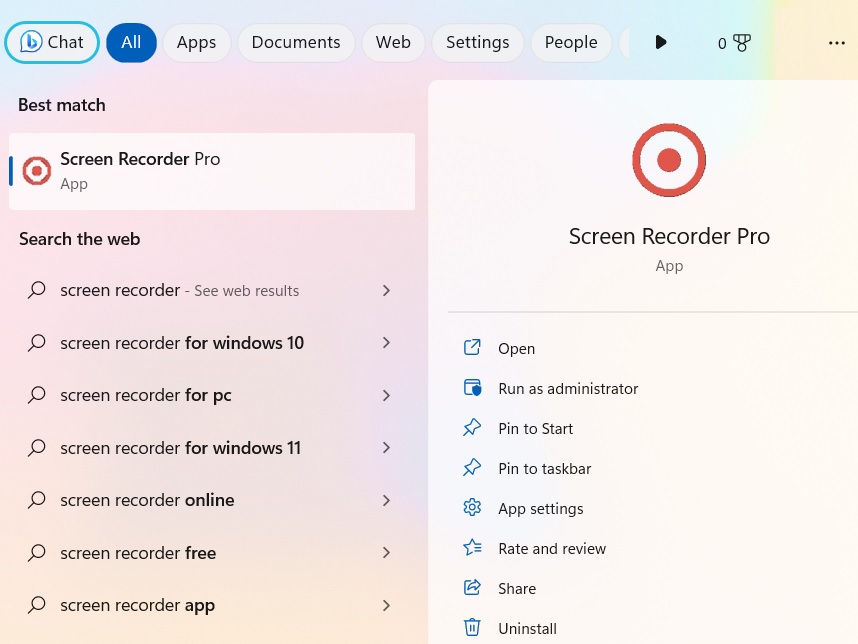The height and width of the screenshot is (644, 858).
Task: Open Screen Recorder Pro with the Open action
Action: coord(516,348)
